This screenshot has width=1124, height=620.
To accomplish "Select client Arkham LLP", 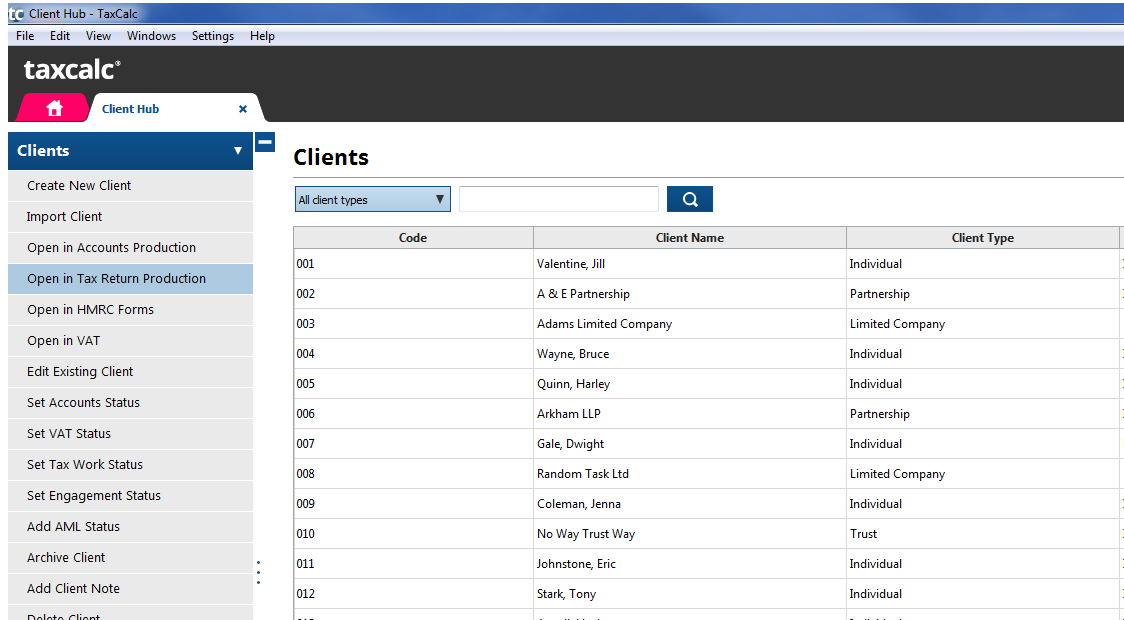I will 568,414.
